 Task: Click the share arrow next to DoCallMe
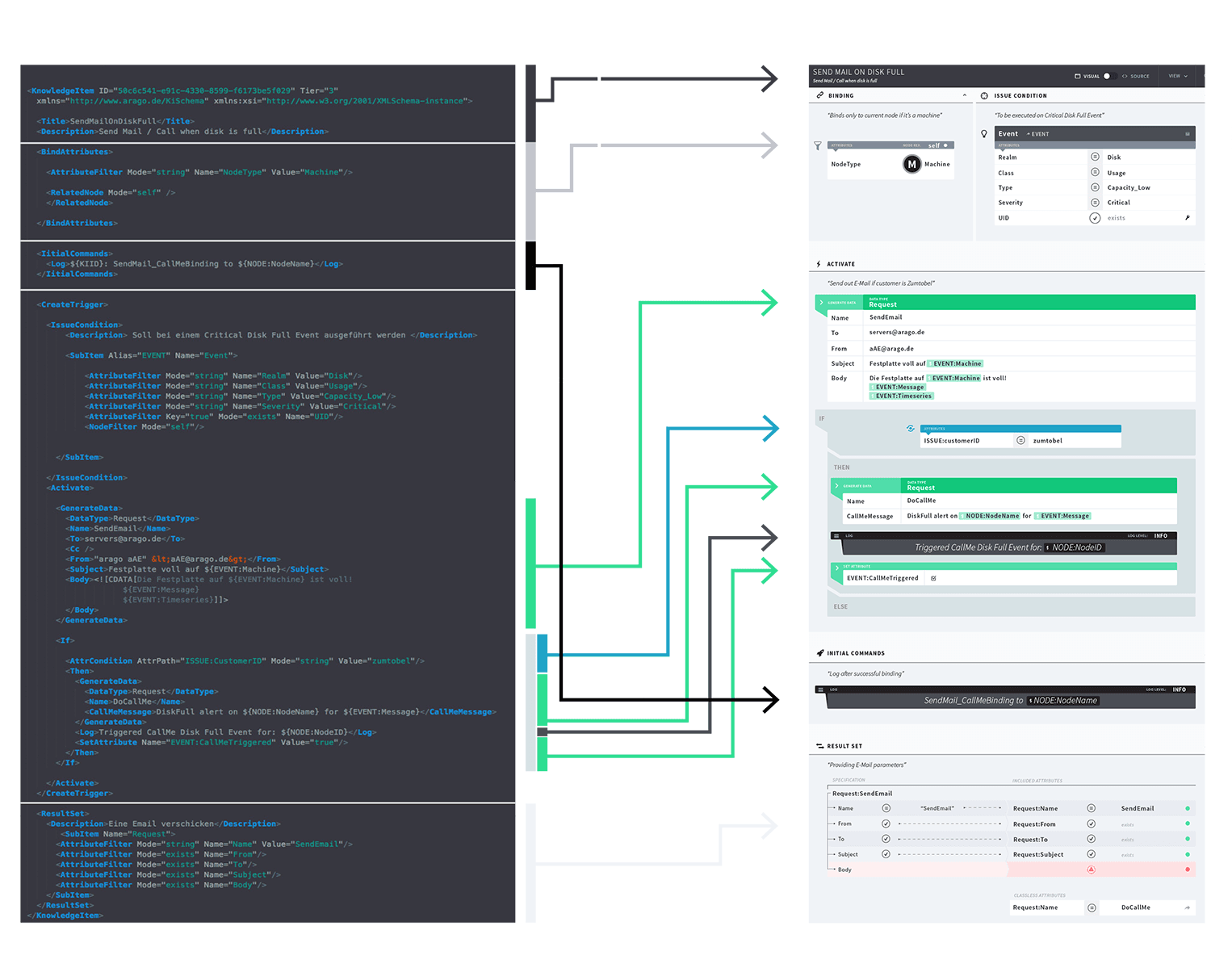[1187, 908]
